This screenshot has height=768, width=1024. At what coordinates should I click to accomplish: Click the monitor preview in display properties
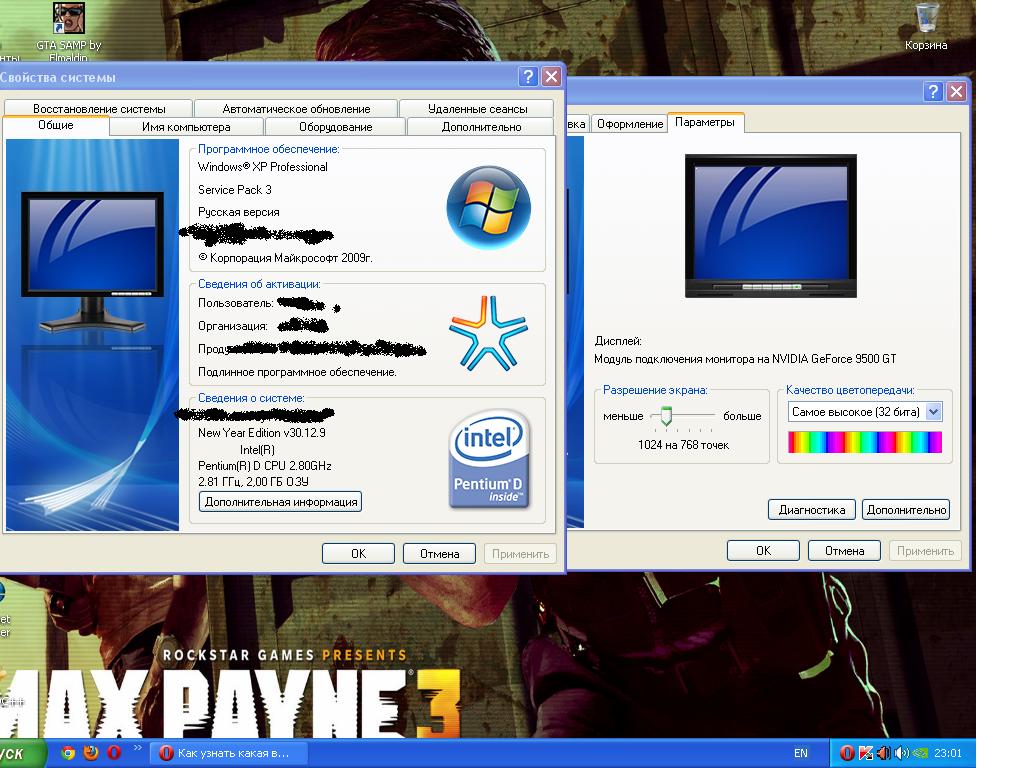tap(771, 226)
